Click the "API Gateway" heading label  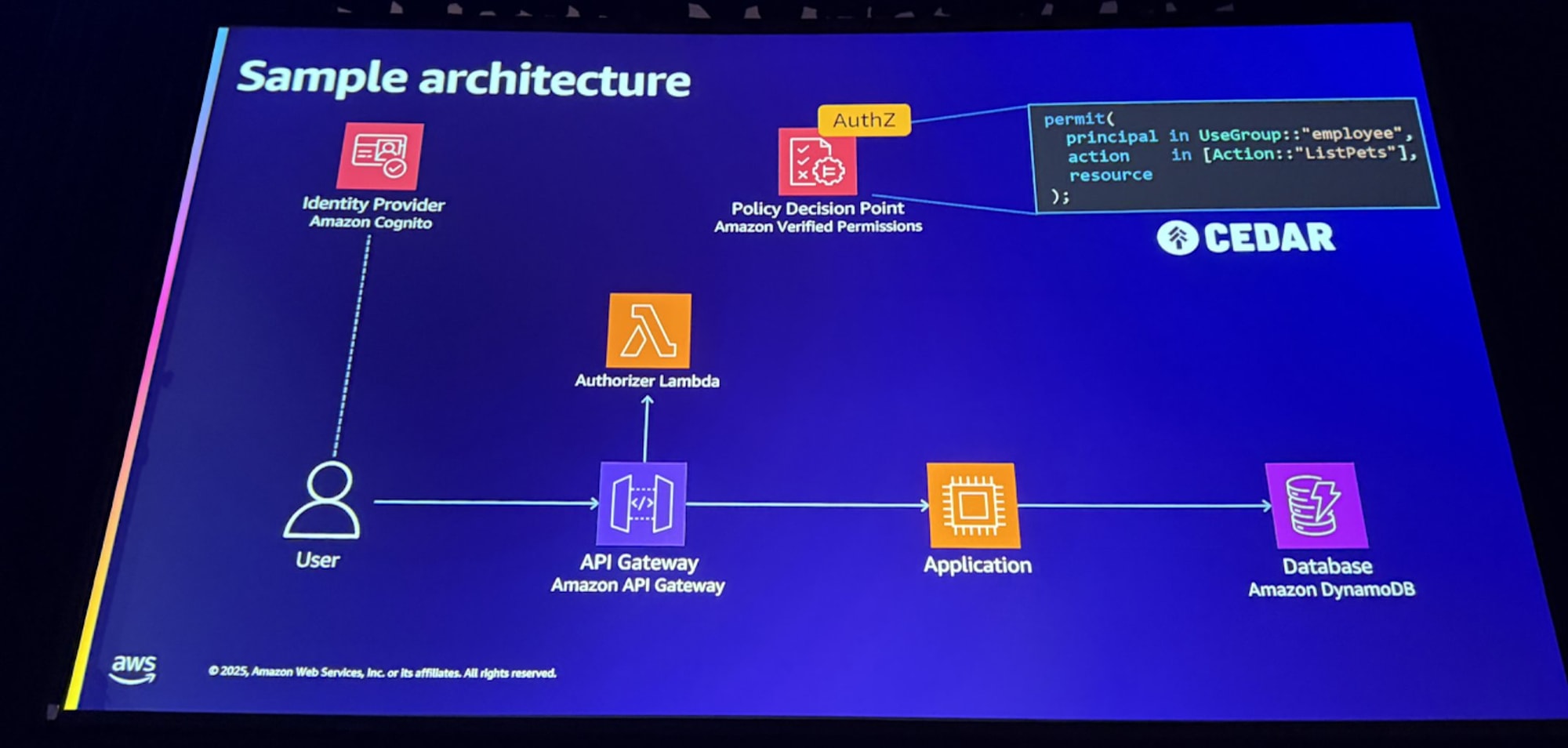click(639, 562)
